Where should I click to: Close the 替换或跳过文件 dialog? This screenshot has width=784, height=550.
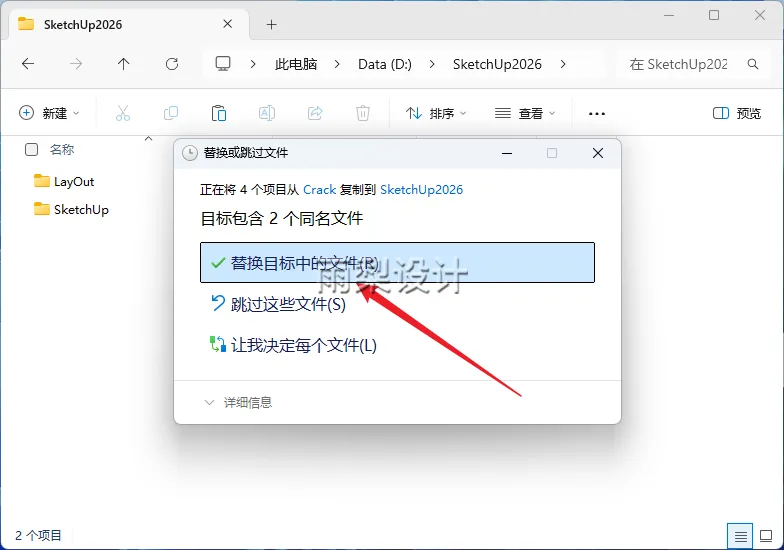(598, 153)
